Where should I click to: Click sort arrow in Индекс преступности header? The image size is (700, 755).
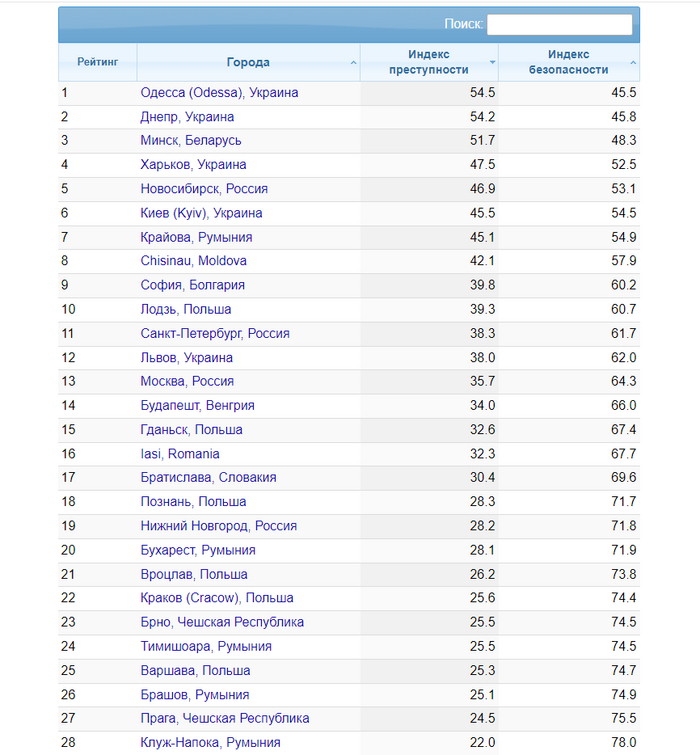click(x=492, y=62)
